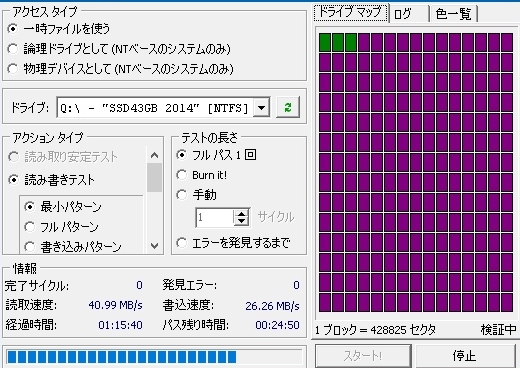Click the 読取速度 value 40.99 MB/s
The width and height of the screenshot is (520, 368).
(x=115, y=305)
